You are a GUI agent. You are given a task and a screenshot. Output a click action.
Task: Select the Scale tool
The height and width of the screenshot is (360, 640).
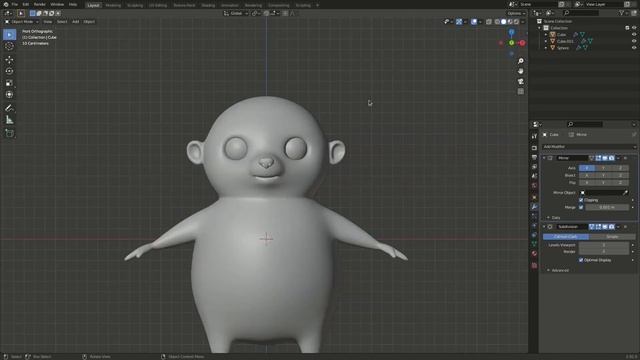click(x=9, y=83)
